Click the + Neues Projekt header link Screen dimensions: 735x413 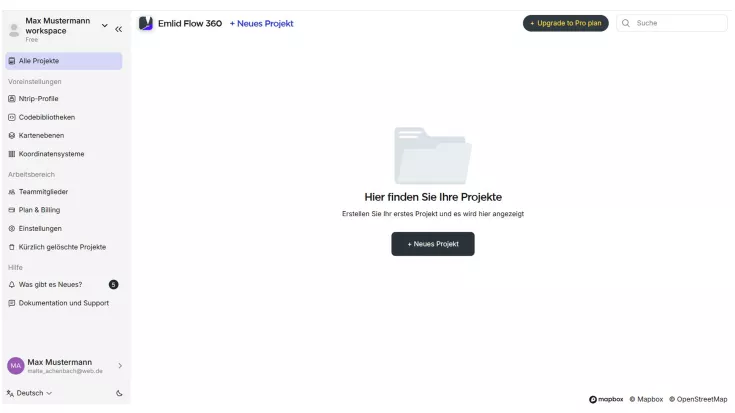pyautogui.click(x=261, y=23)
